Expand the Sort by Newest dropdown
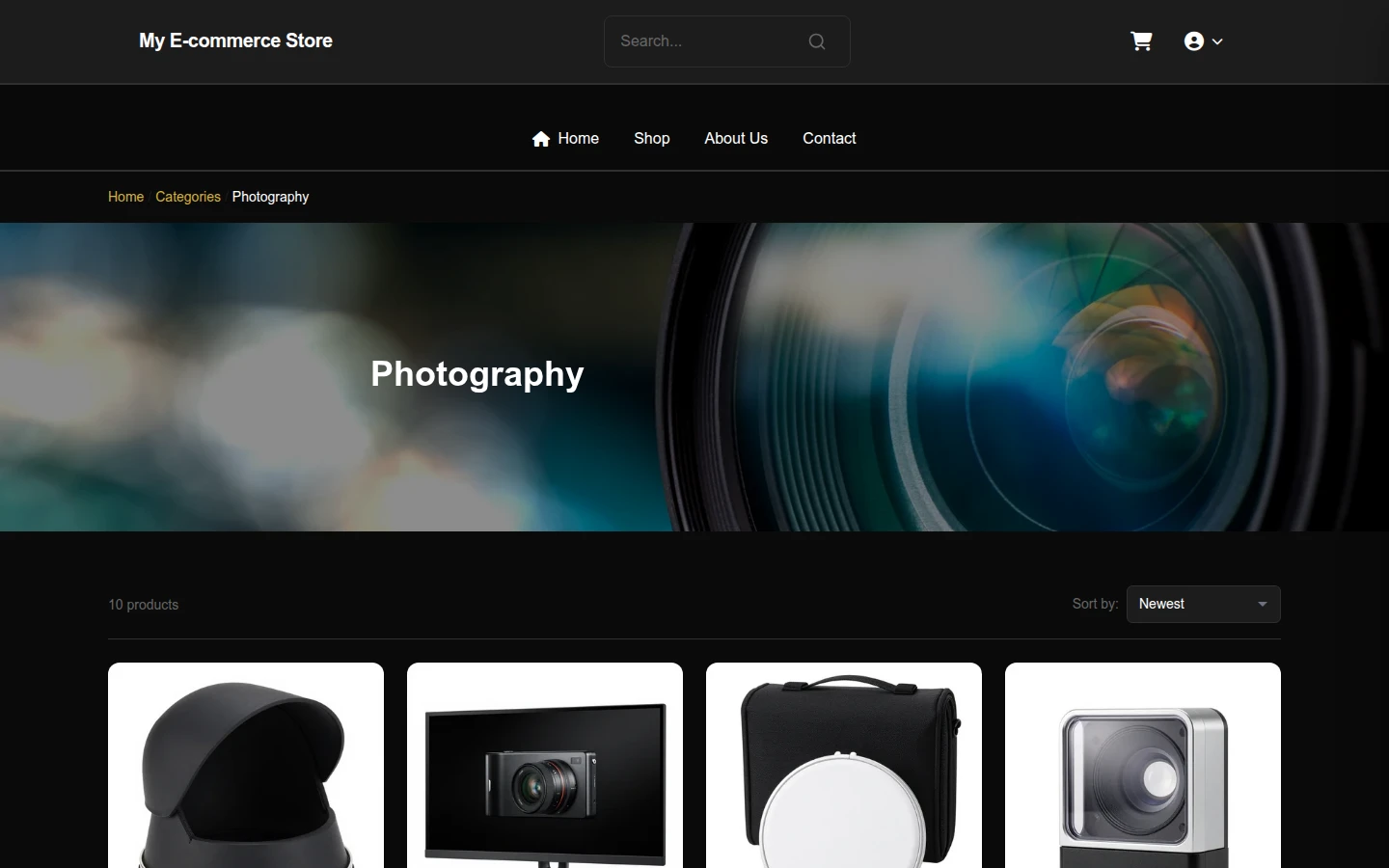Viewport: 1389px width, 868px height. [x=1204, y=605]
